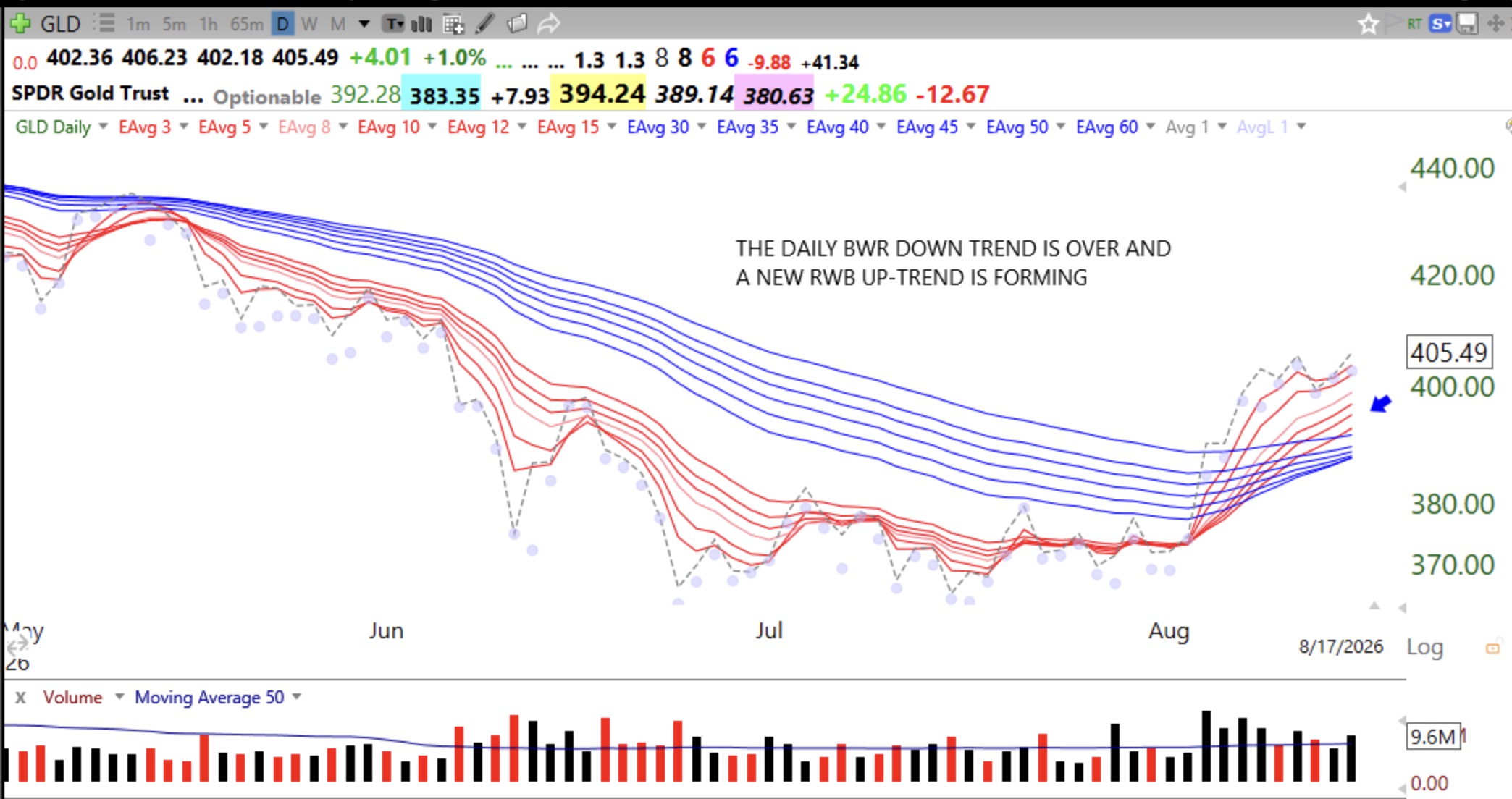Click the pages copy layout icon
1512x799 pixels.
click(x=517, y=24)
